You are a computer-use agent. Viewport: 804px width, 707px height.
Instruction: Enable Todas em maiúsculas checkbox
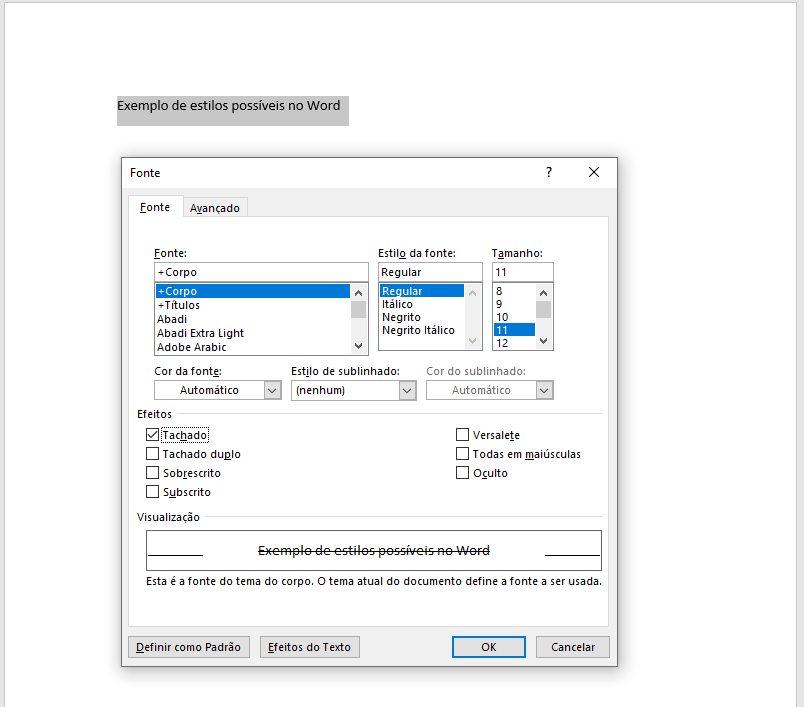pos(462,454)
